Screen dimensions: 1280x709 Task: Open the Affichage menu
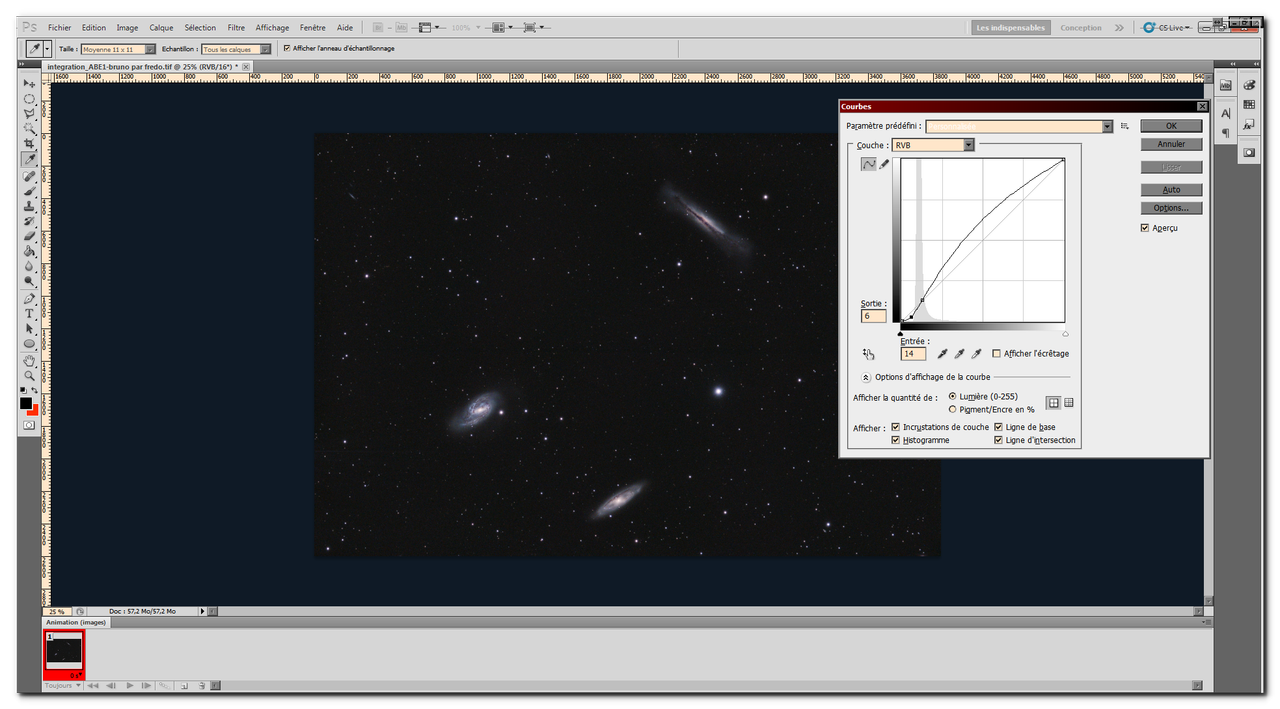[x=272, y=28]
